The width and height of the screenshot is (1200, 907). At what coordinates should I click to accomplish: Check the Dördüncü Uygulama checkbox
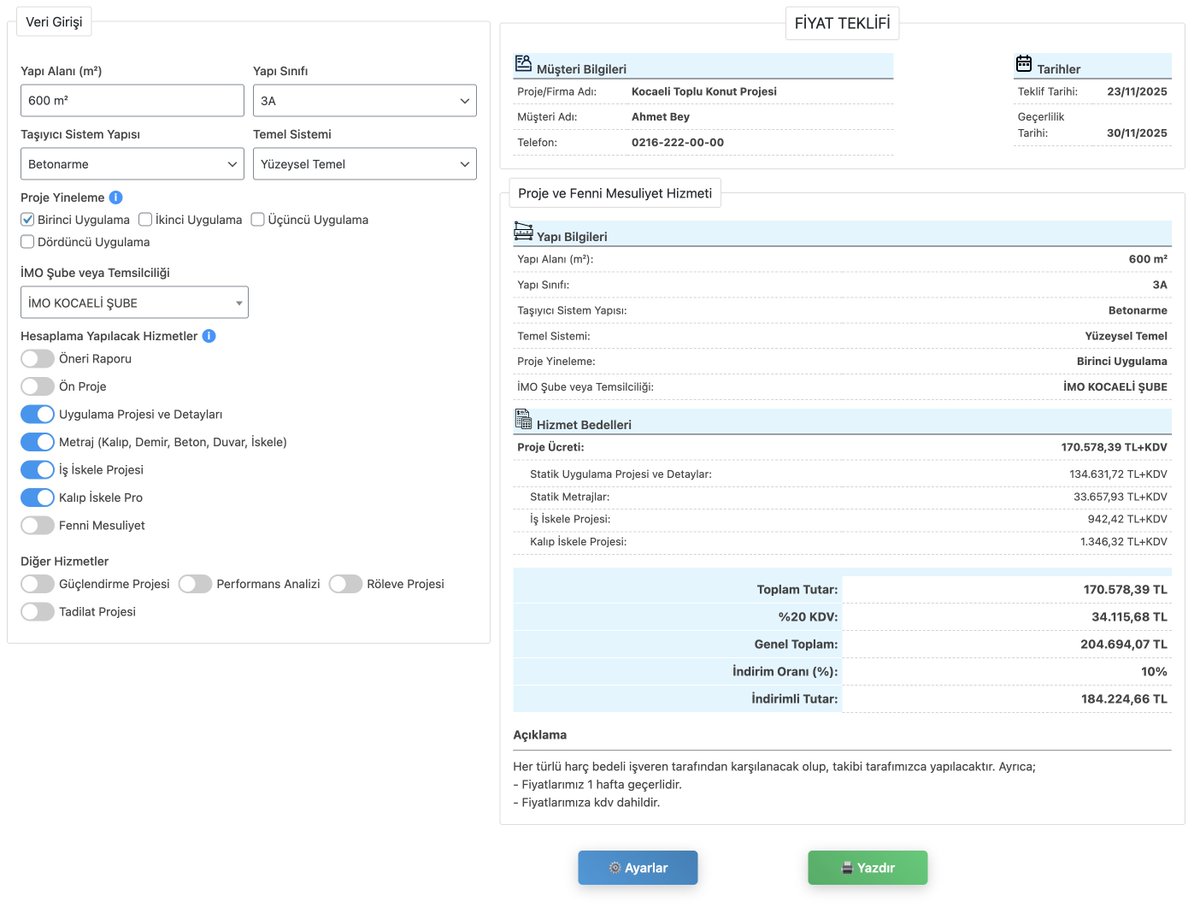(28, 242)
